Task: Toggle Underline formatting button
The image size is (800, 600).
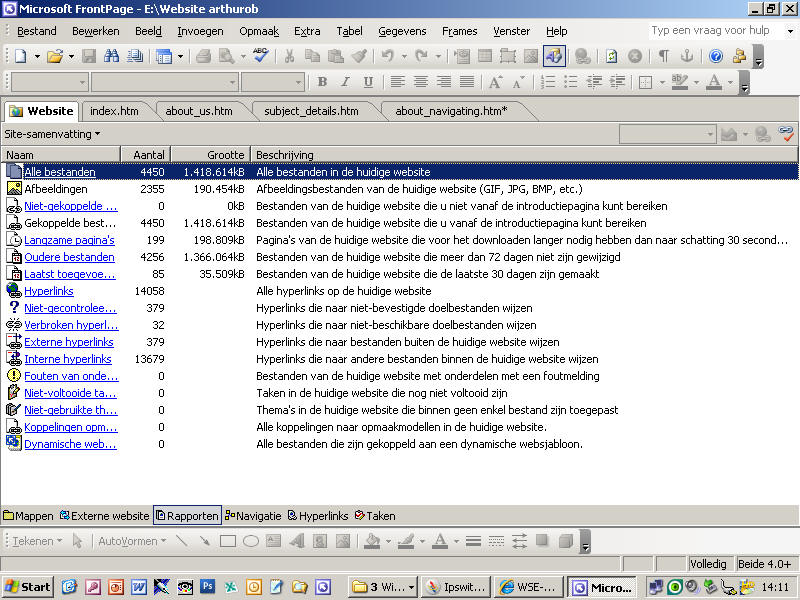Action: click(368, 82)
